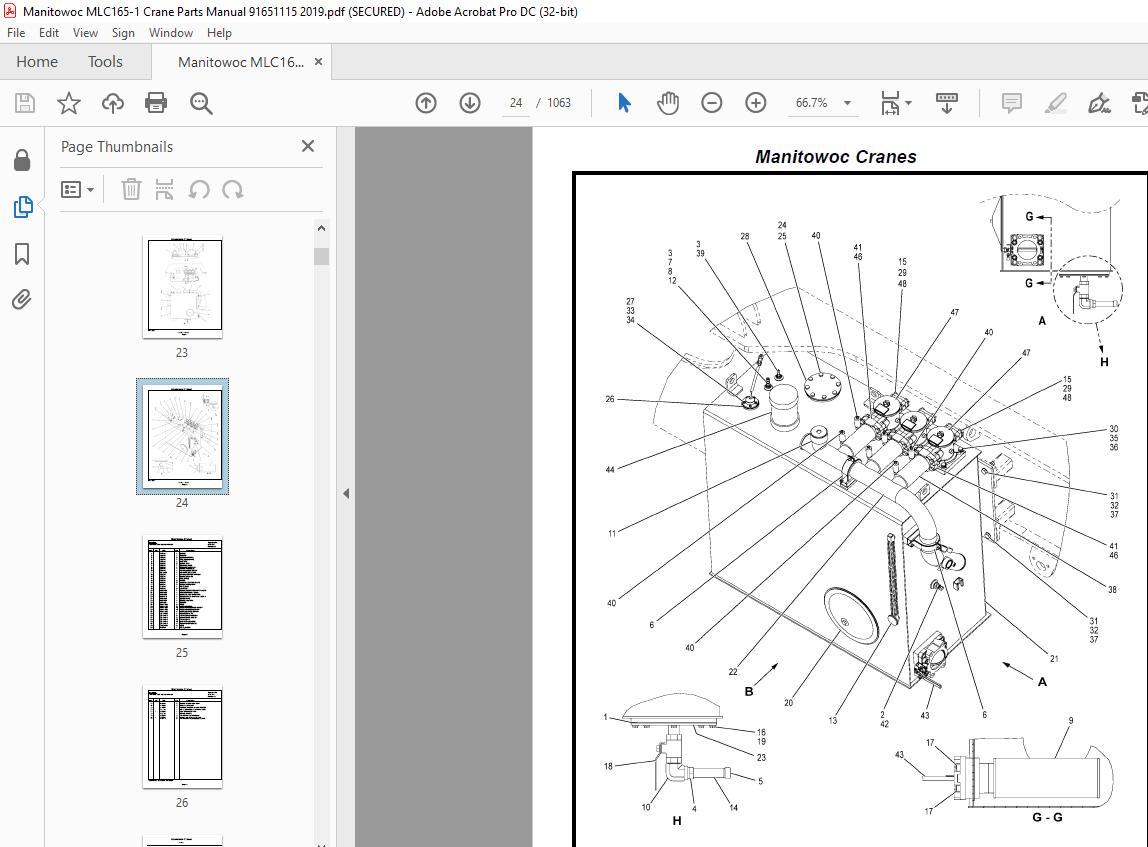This screenshot has height=847, width=1148.
Task: Click the cloud upload icon
Action: (113, 103)
